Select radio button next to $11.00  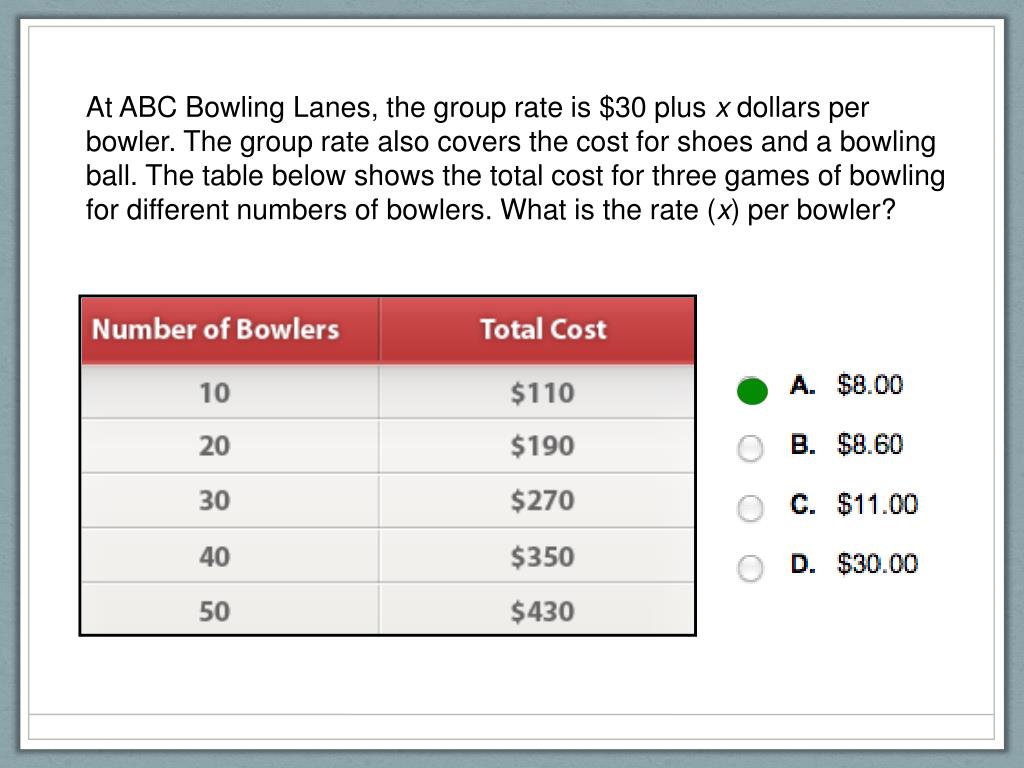pos(750,508)
